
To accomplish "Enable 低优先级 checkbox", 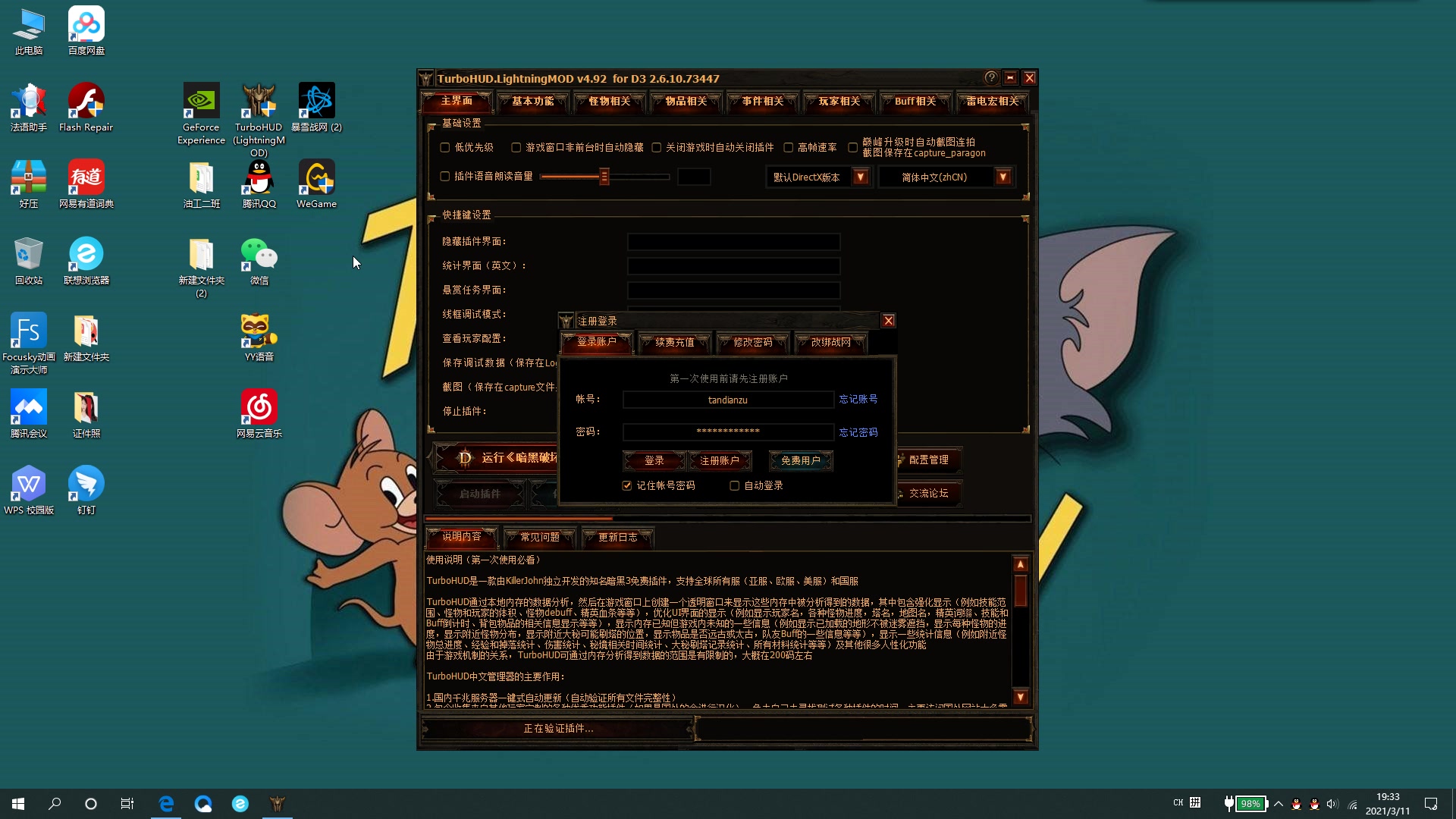I will coord(445,148).
